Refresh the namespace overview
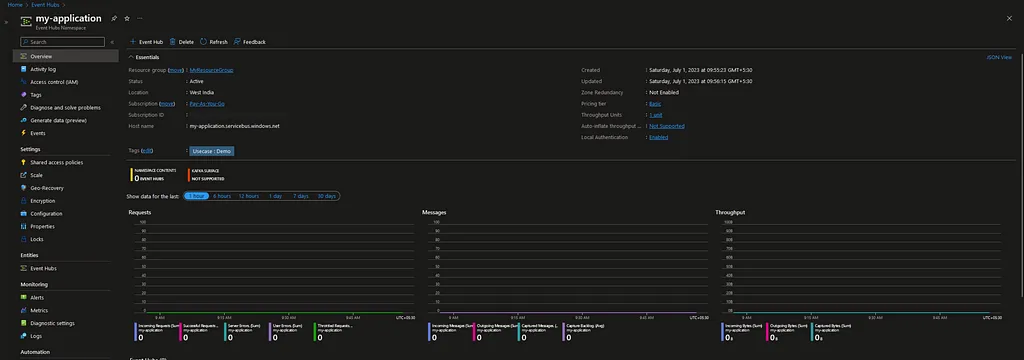Viewport: 1024px width, 360px height. pyautogui.click(x=214, y=42)
